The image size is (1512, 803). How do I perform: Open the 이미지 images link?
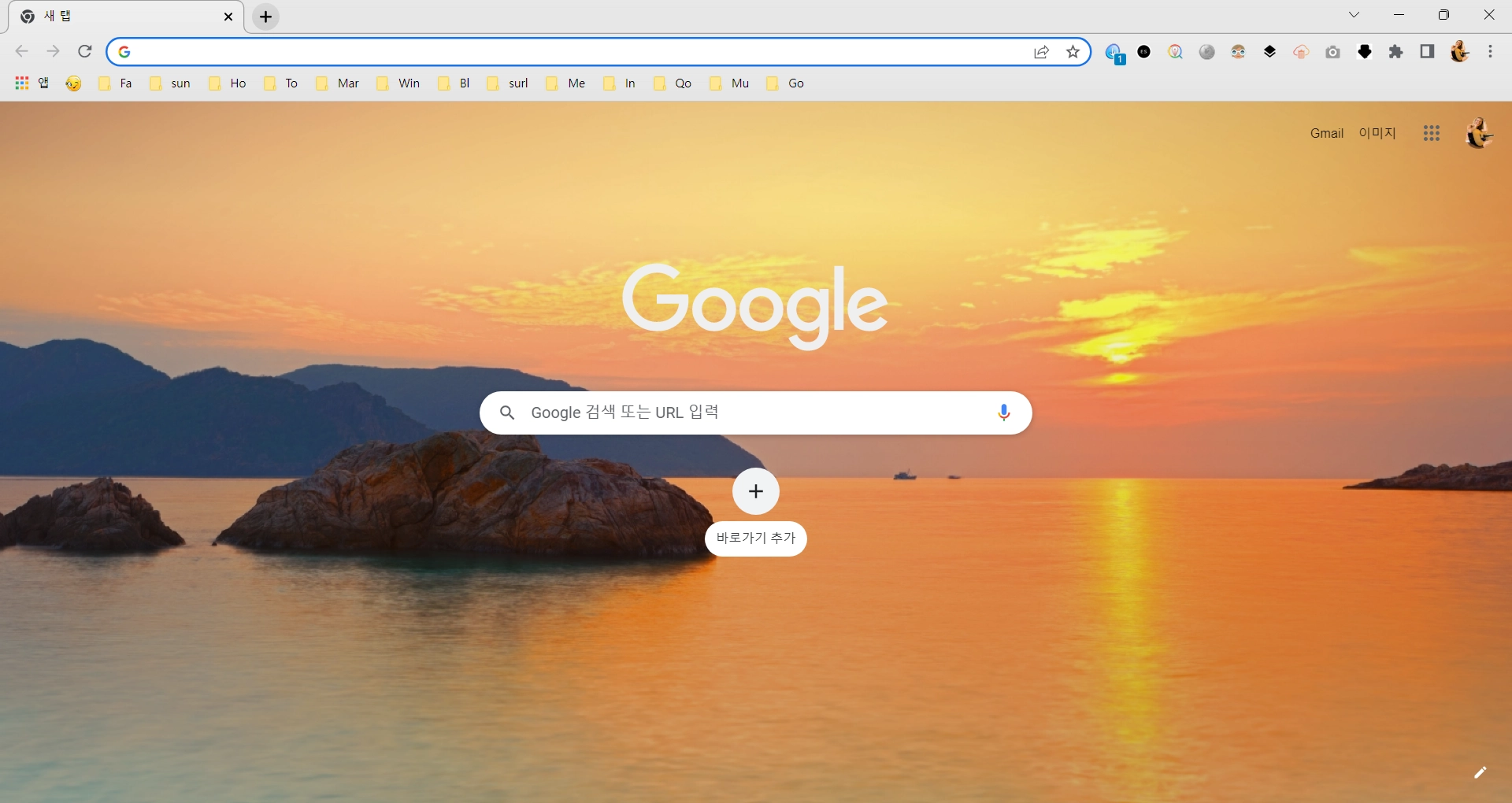click(1377, 134)
